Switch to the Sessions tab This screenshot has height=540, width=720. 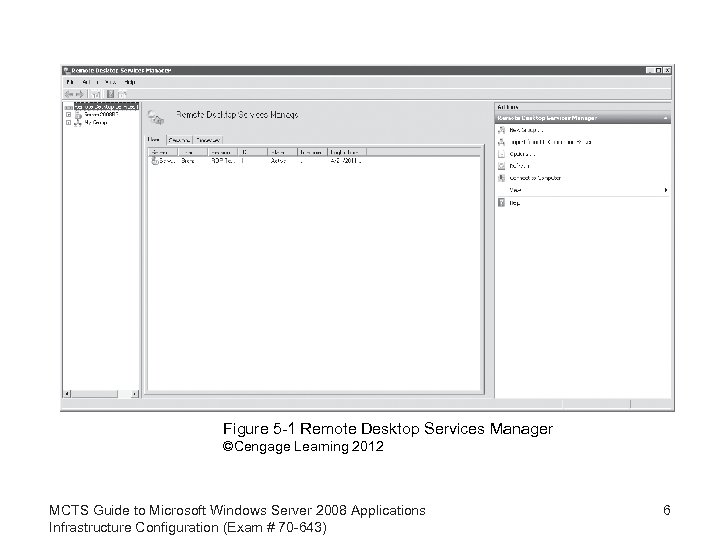tap(180, 140)
